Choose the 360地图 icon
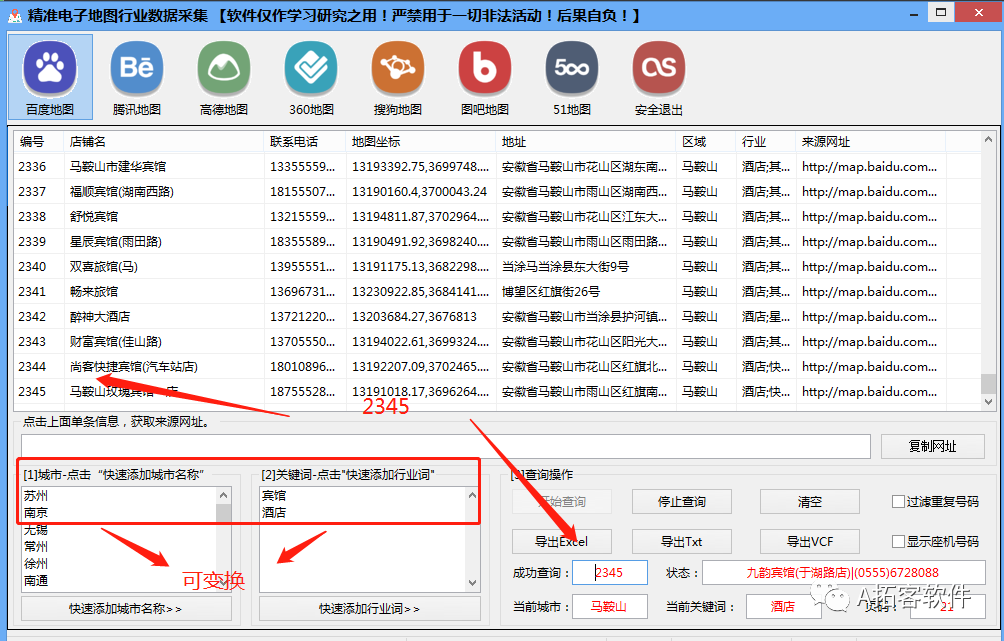1004x641 pixels. tap(311, 69)
